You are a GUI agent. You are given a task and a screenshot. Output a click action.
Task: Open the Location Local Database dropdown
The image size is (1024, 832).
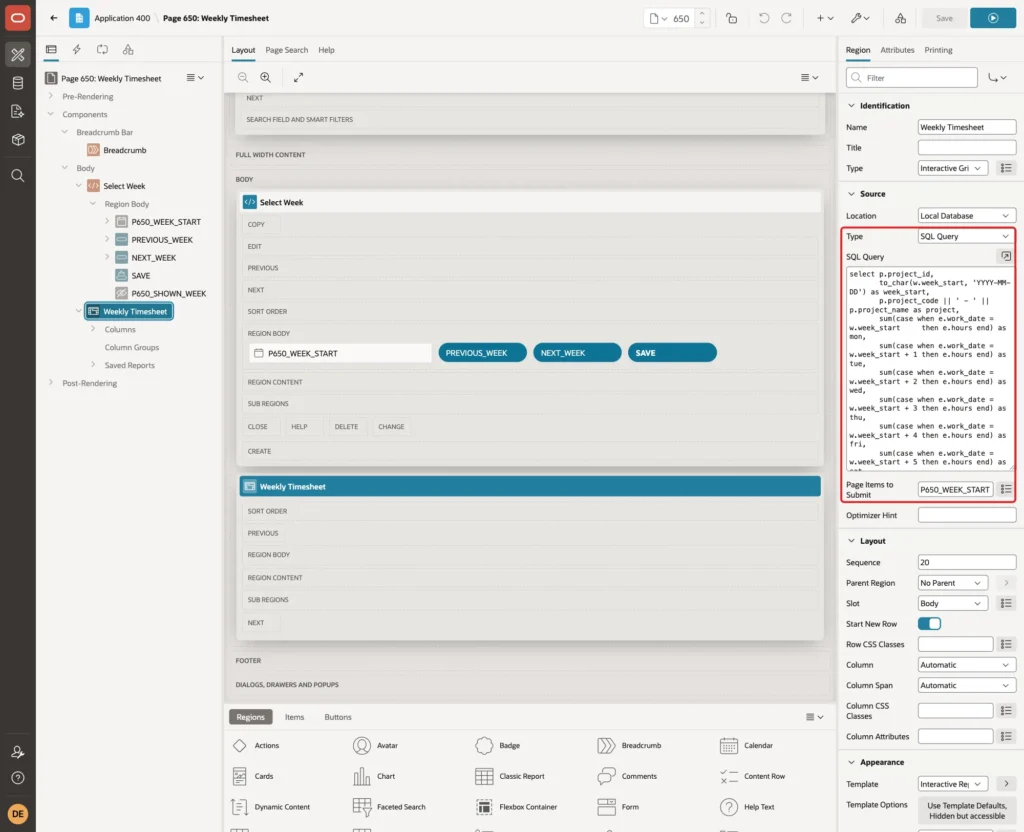[966, 216]
